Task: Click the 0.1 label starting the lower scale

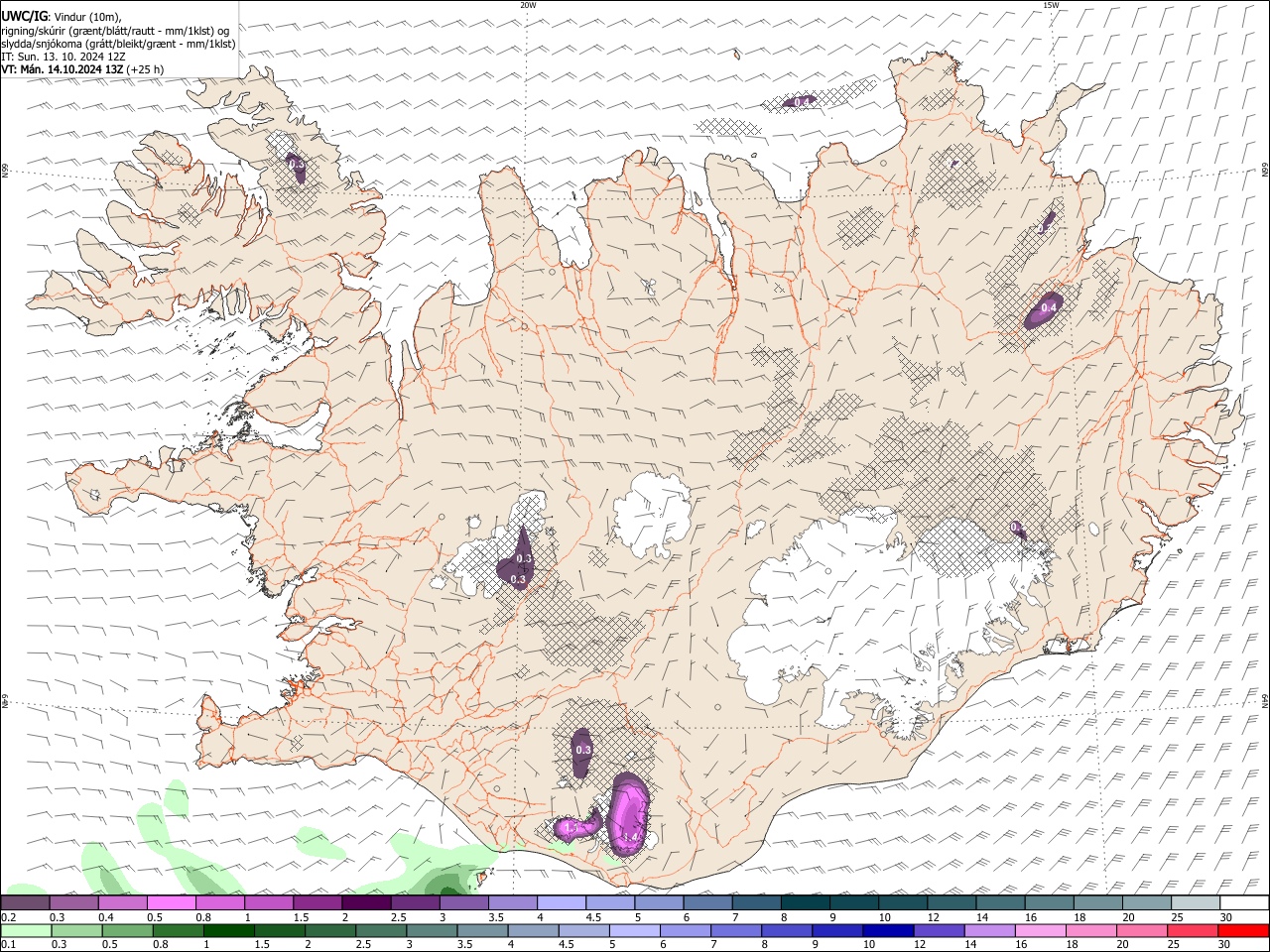Action: (8, 945)
